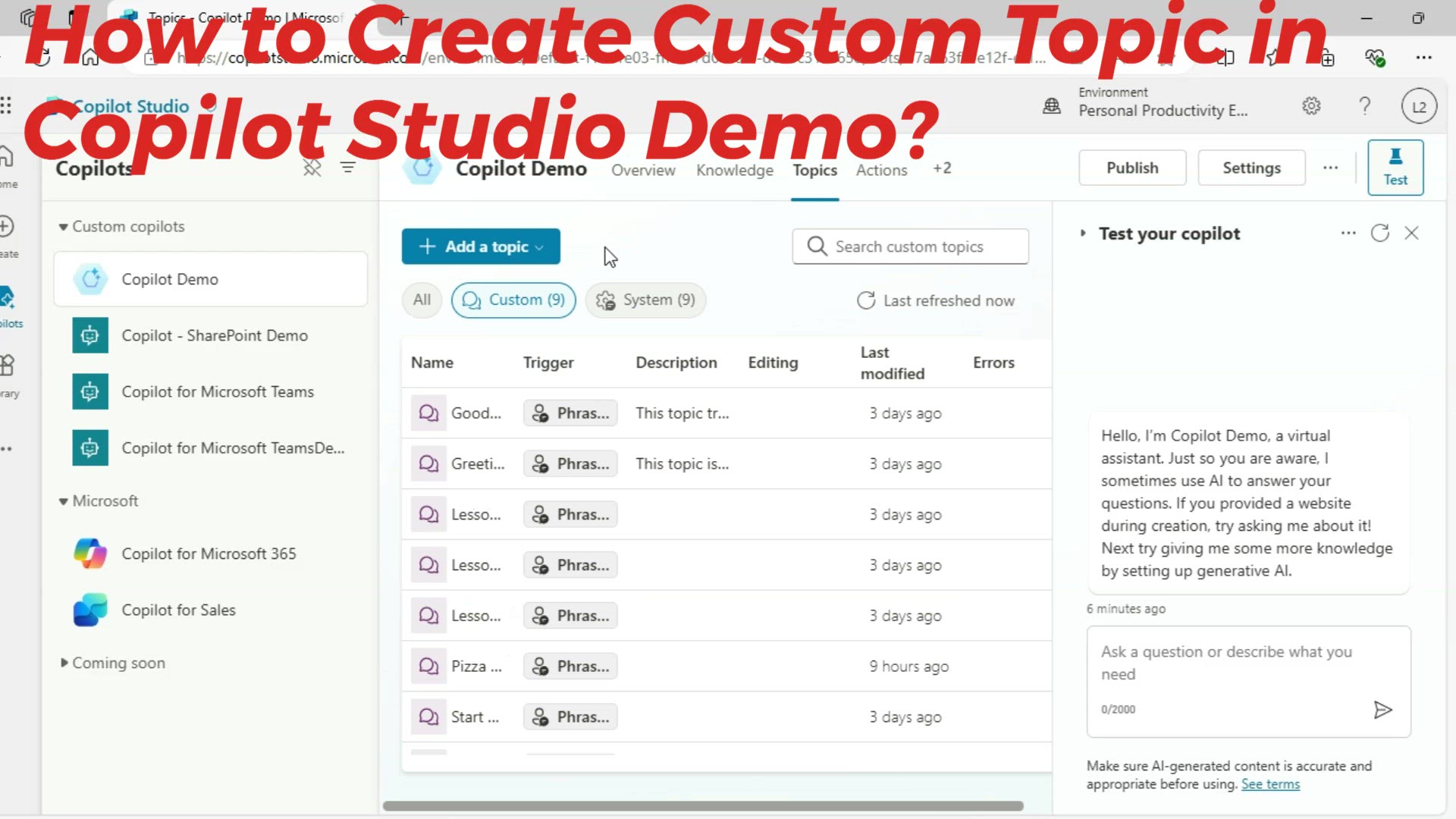The width and height of the screenshot is (1456, 819).
Task: Click the unpin icon in Copilots panel
Action: [x=312, y=168]
